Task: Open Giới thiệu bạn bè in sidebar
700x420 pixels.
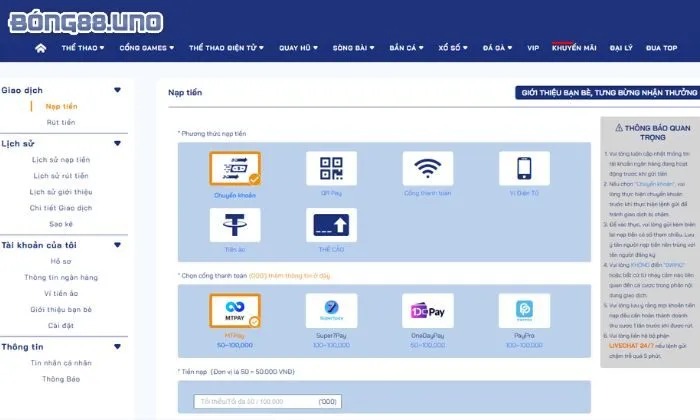Action: click(61, 310)
